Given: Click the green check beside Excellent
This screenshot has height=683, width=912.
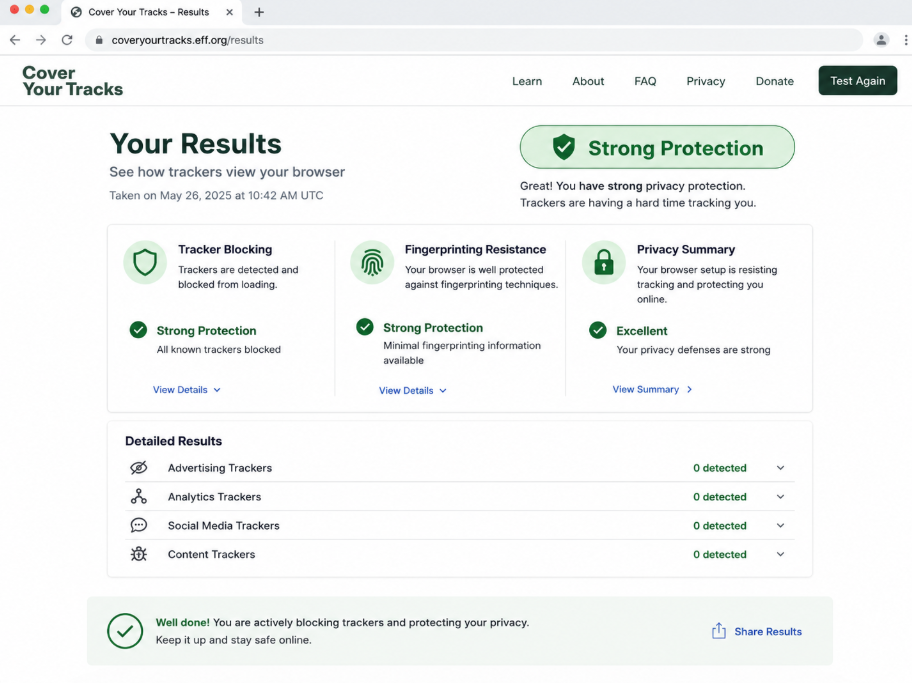Looking at the screenshot, I should tap(598, 330).
